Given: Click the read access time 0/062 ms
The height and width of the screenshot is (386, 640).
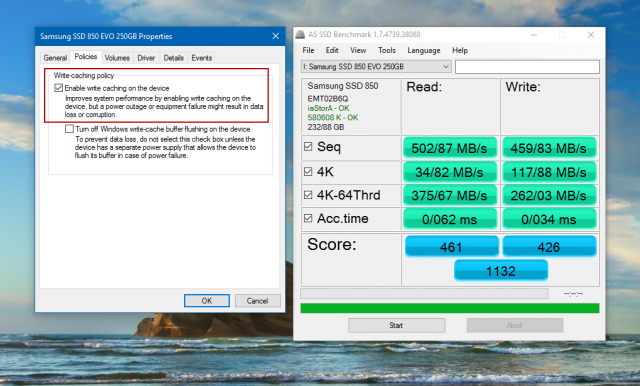Looking at the screenshot, I should [x=449, y=219].
